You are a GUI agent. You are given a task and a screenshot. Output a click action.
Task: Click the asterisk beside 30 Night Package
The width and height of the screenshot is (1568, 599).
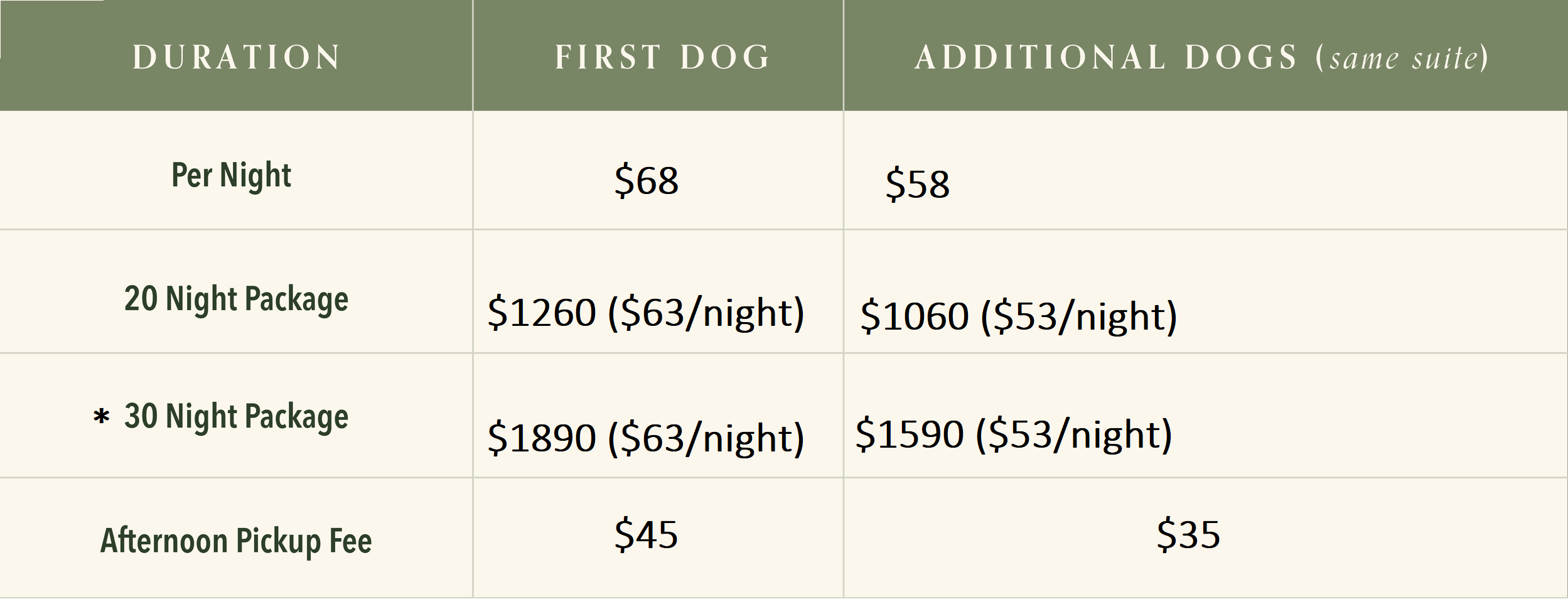click(x=101, y=417)
